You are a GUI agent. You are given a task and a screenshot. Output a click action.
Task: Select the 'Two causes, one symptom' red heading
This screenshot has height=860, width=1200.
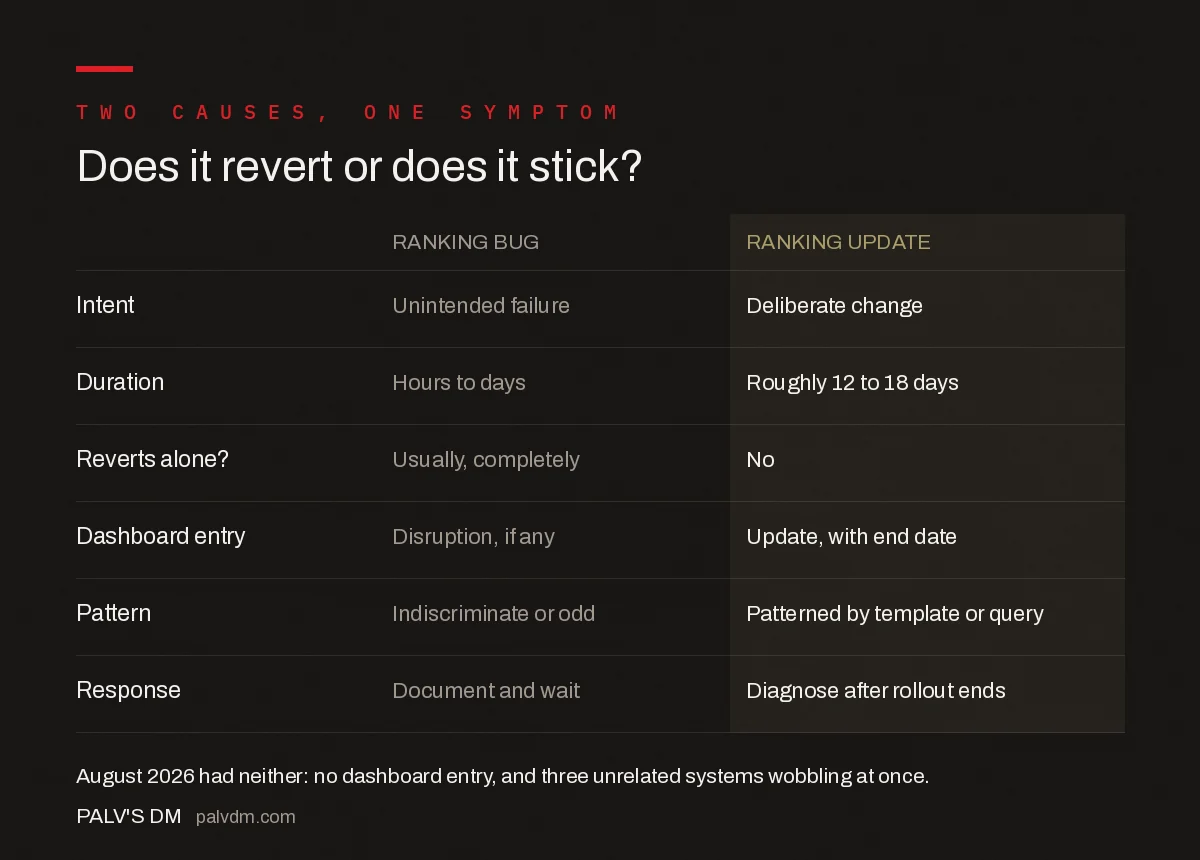click(x=348, y=112)
